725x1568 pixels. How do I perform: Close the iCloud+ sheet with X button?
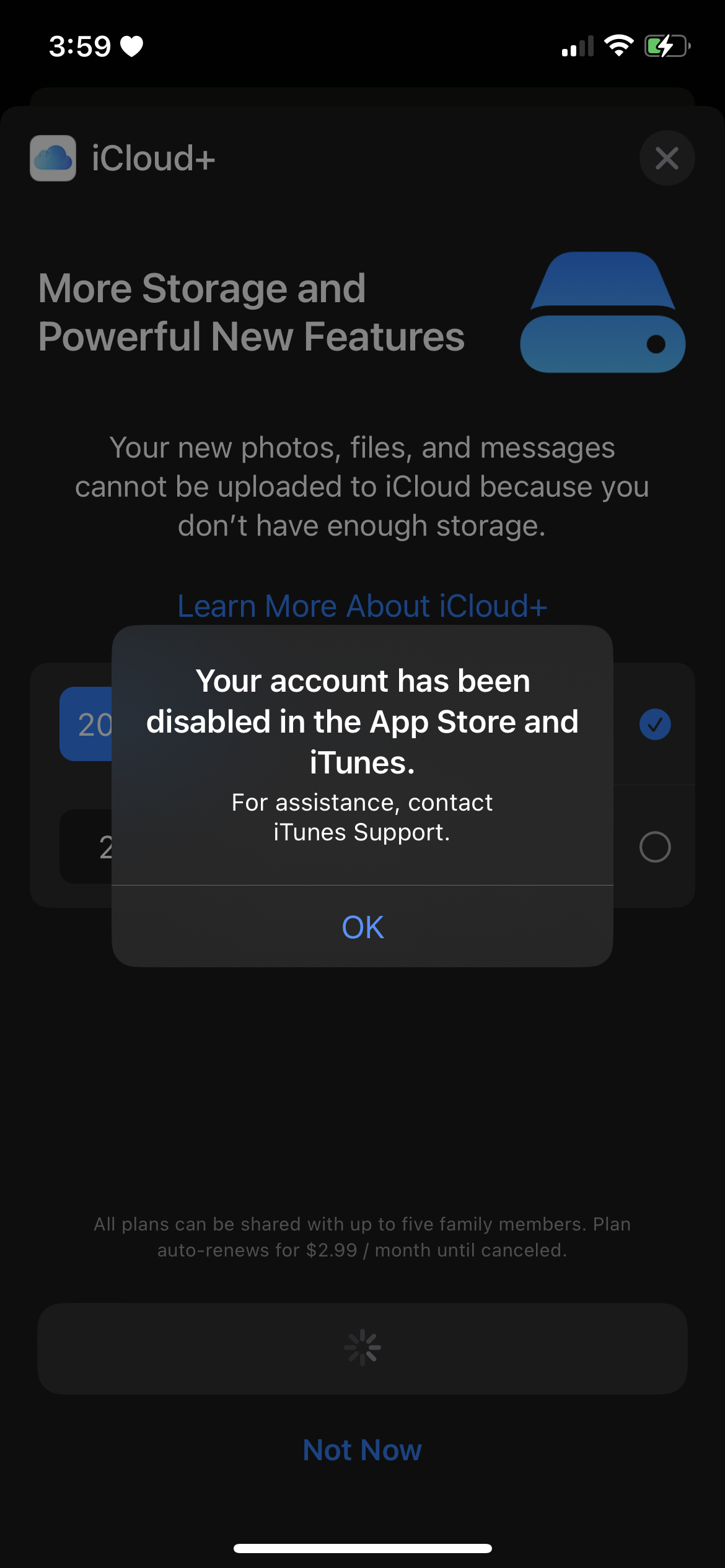(667, 158)
